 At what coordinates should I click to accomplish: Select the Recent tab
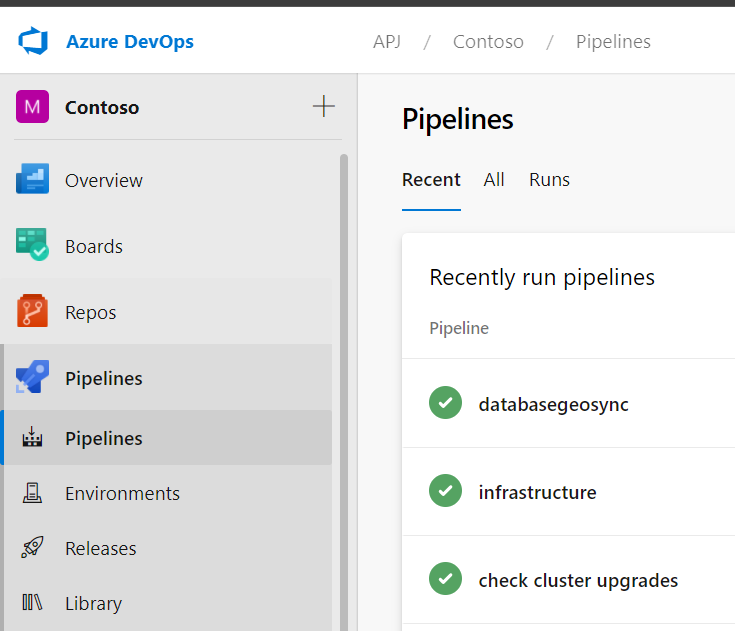point(431,180)
